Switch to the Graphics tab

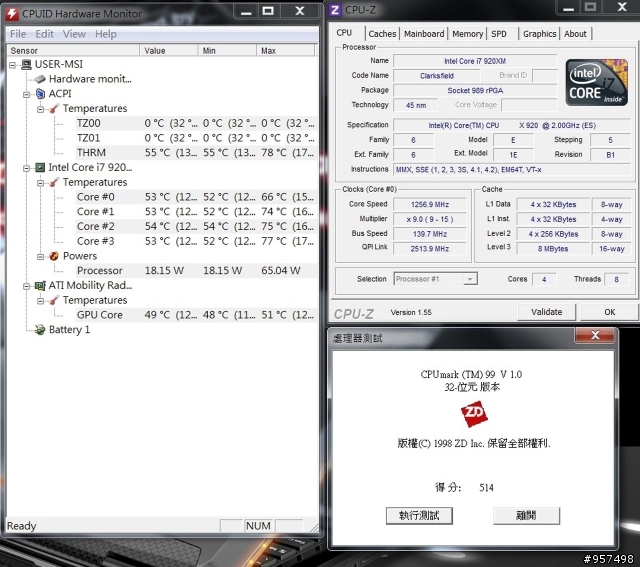click(x=539, y=34)
